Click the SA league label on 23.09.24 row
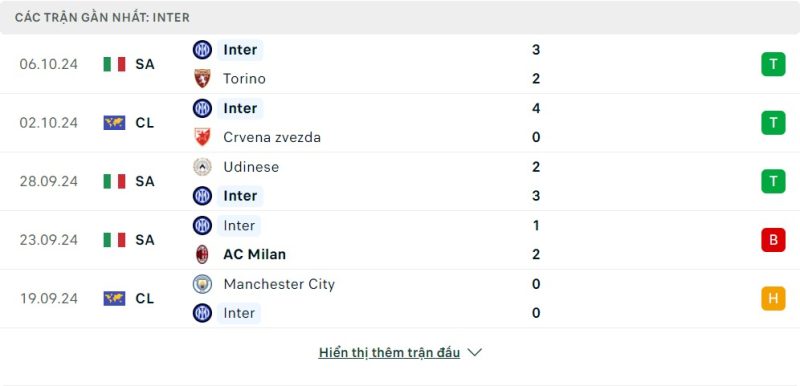800x386 pixels. [x=145, y=240]
